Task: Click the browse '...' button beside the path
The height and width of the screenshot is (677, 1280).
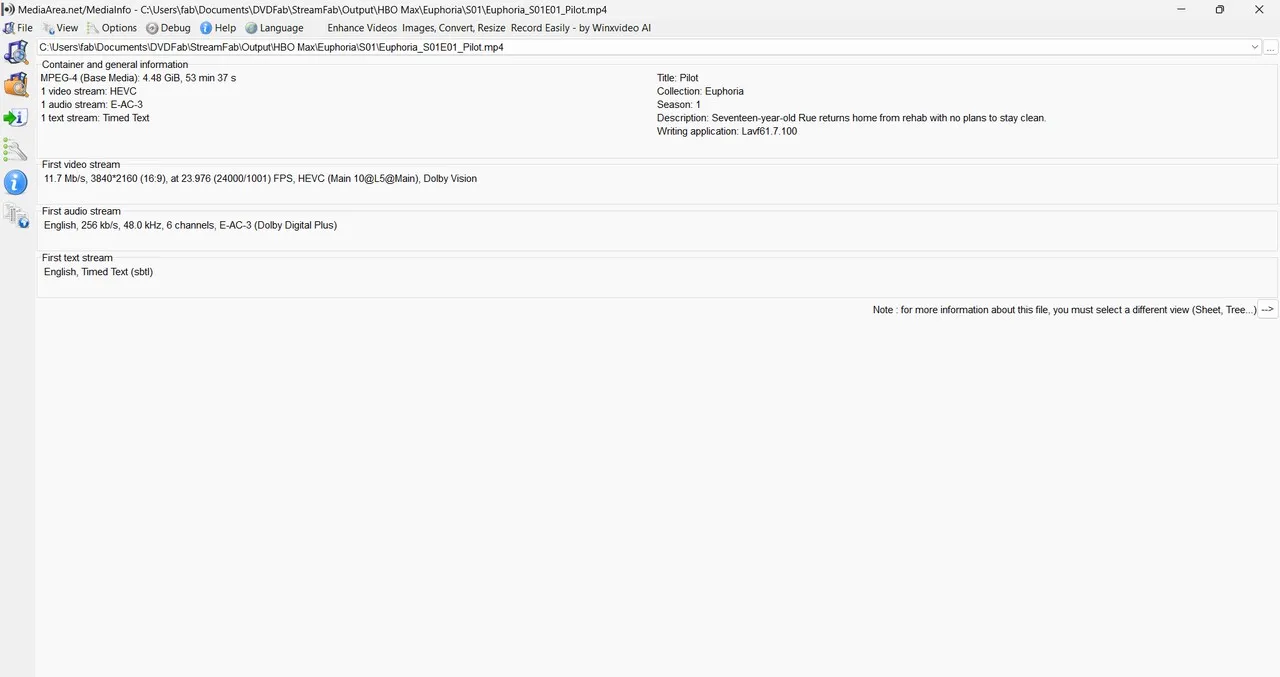Action: click(x=1272, y=47)
